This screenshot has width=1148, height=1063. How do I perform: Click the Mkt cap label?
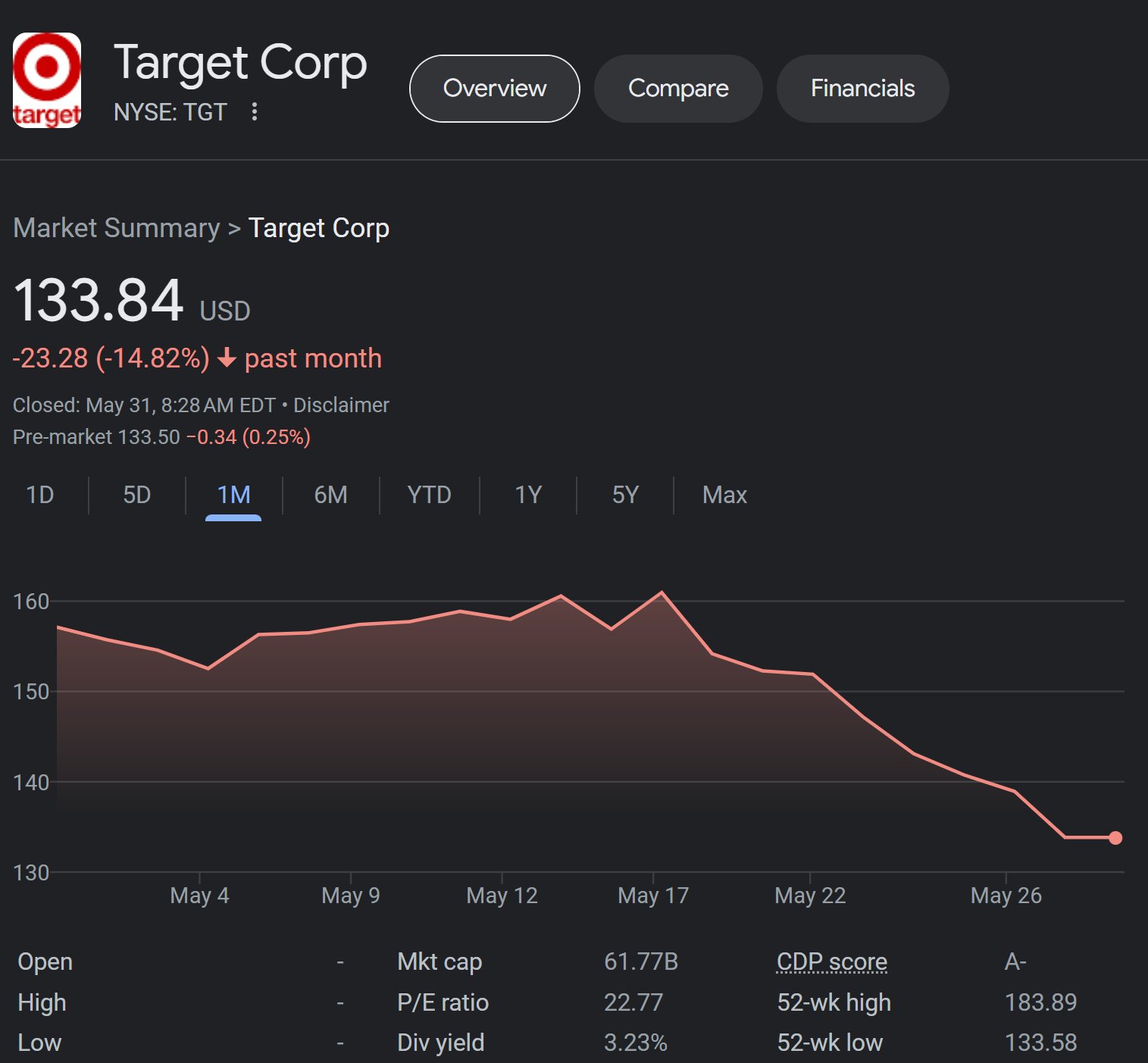click(439, 961)
